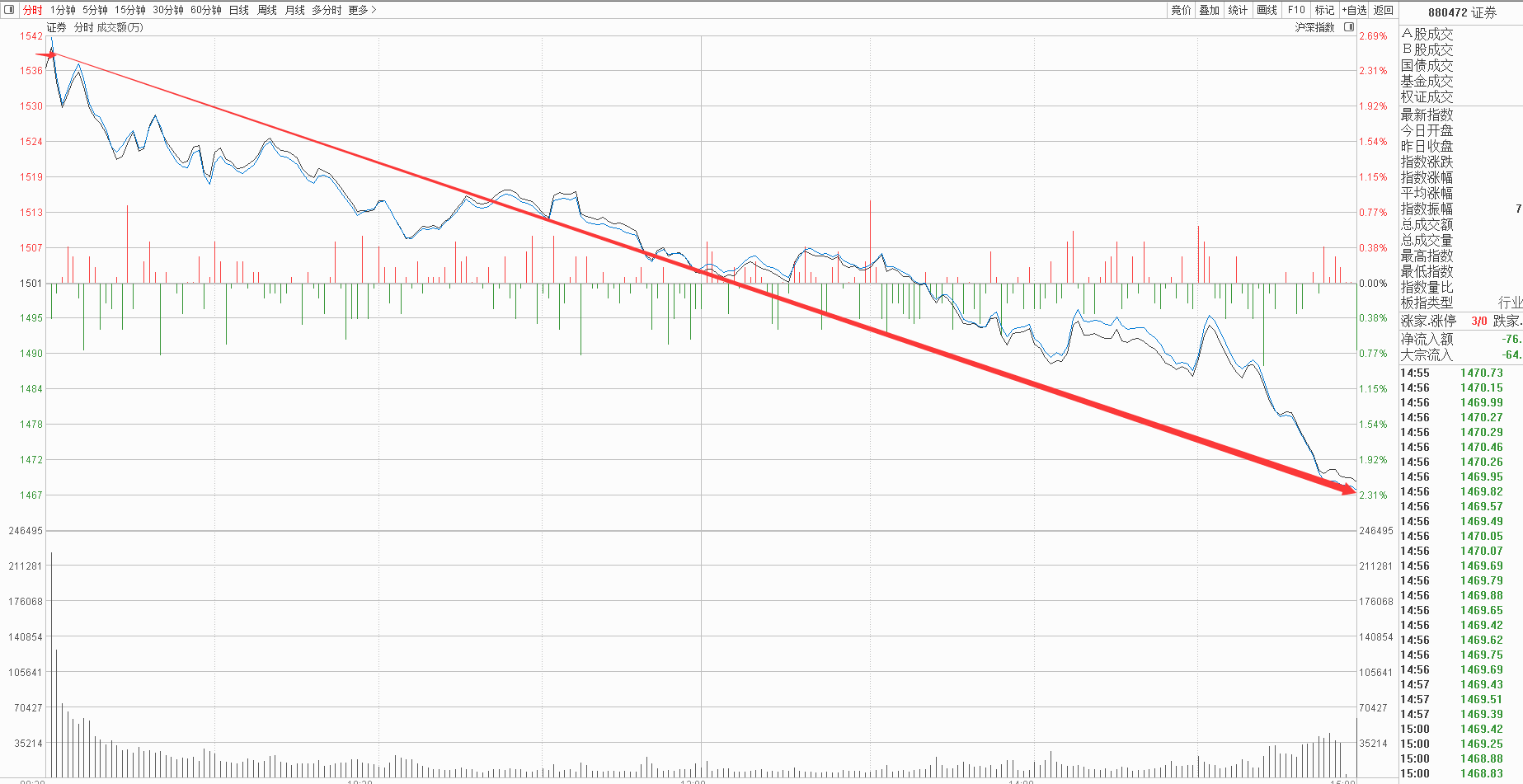This screenshot has height=784, width=1523.
Task: Click the 标记 mark button
Action: [x=1324, y=10]
